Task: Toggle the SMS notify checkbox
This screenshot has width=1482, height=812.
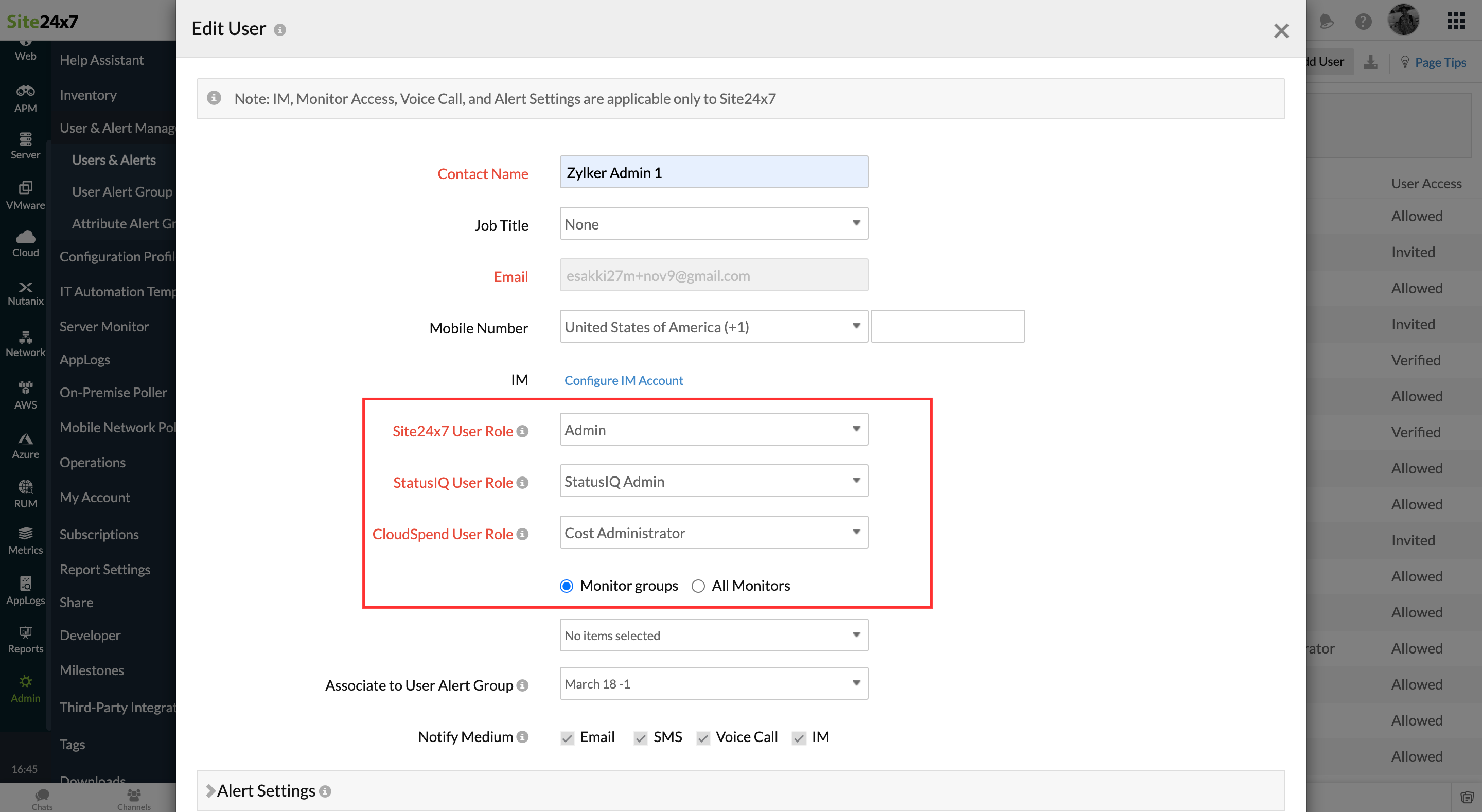Action: coord(640,738)
